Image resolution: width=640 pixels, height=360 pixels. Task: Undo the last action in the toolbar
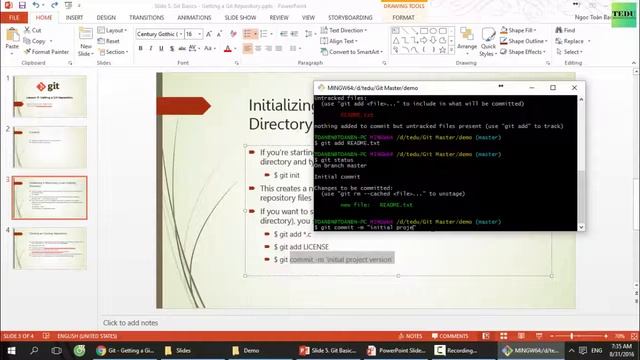coord(36,5)
